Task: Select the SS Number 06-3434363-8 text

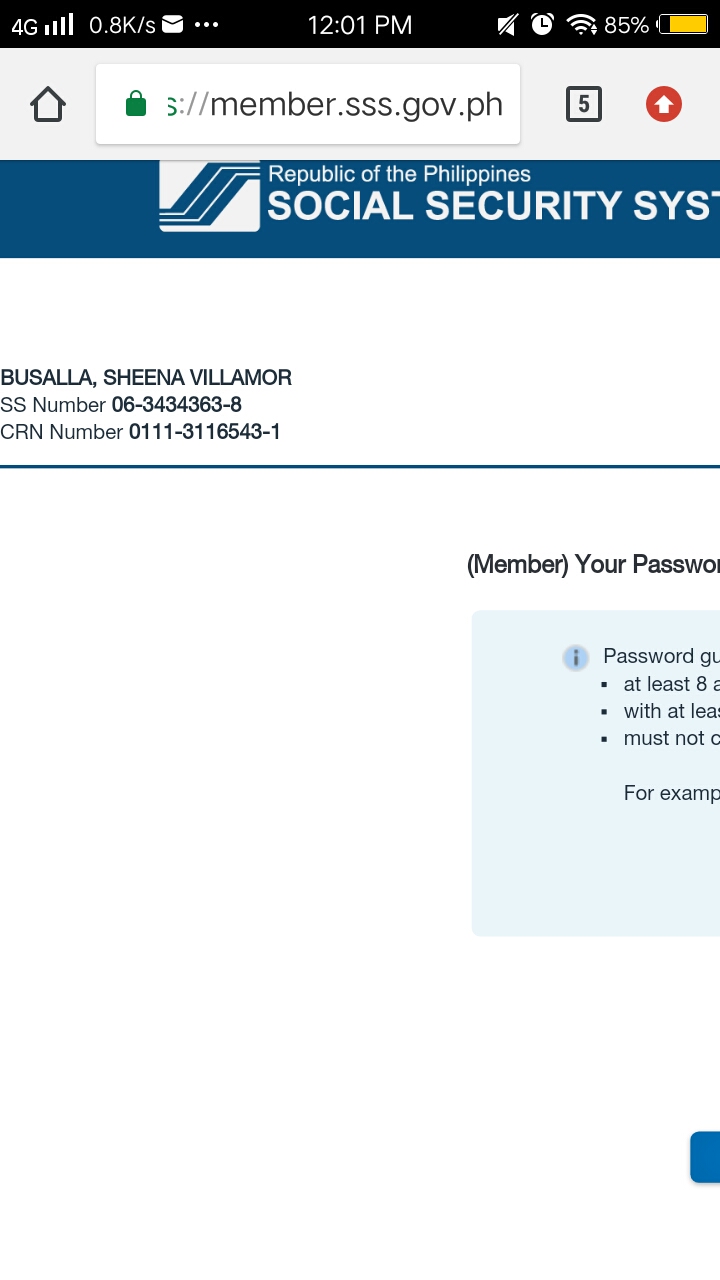Action: 121,405
